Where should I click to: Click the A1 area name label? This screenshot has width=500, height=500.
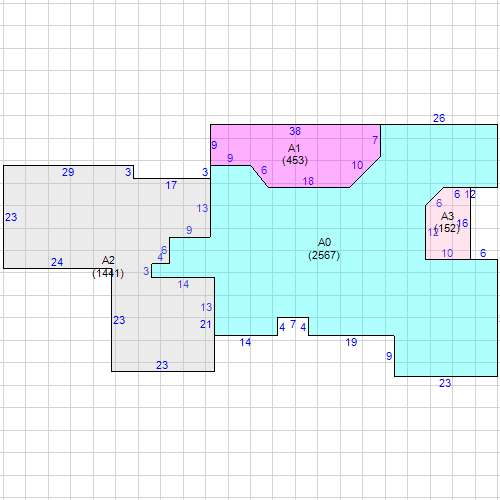(294, 148)
